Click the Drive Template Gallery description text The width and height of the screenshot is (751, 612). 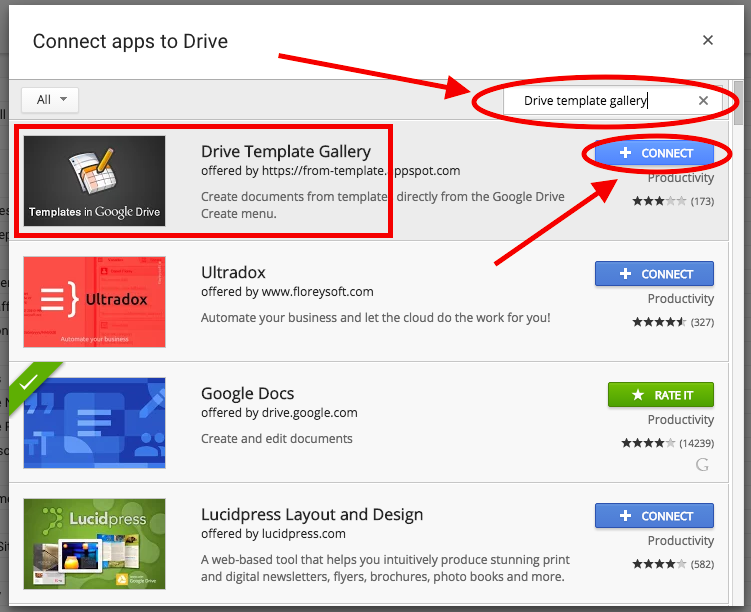(x=383, y=205)
